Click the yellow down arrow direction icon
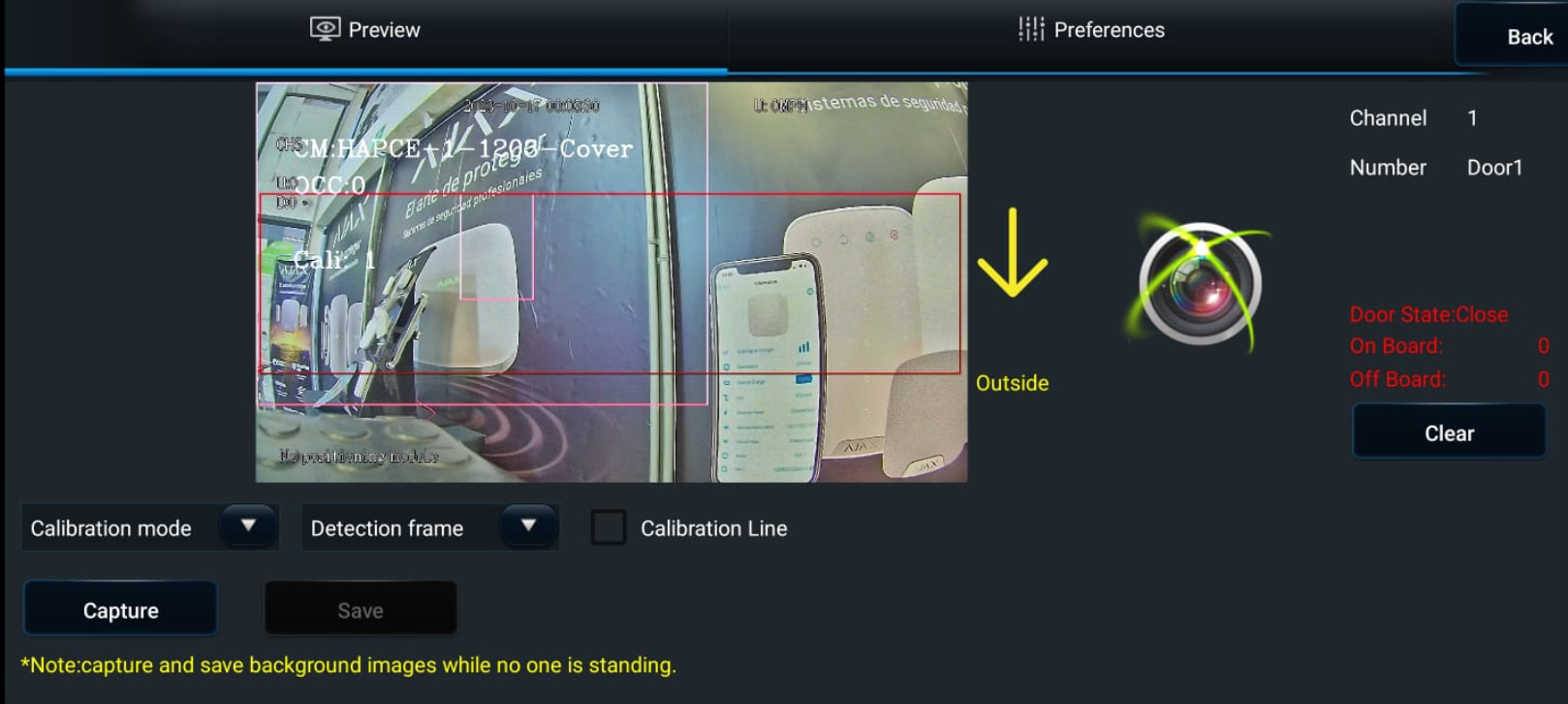This screenshot has height=704, width=1568. [x=1012, y=253]
